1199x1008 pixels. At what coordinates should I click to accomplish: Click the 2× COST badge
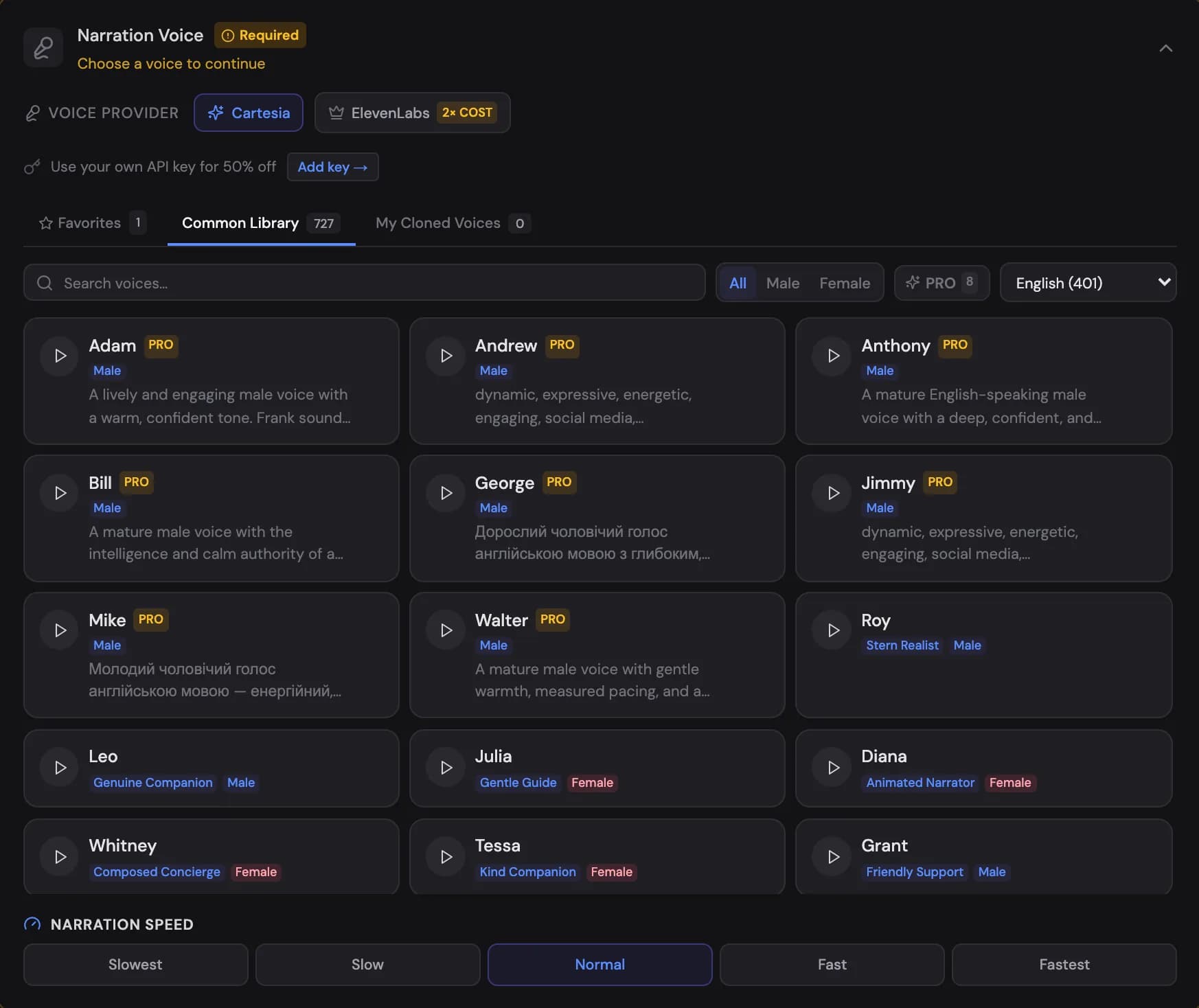pos(467,112)
